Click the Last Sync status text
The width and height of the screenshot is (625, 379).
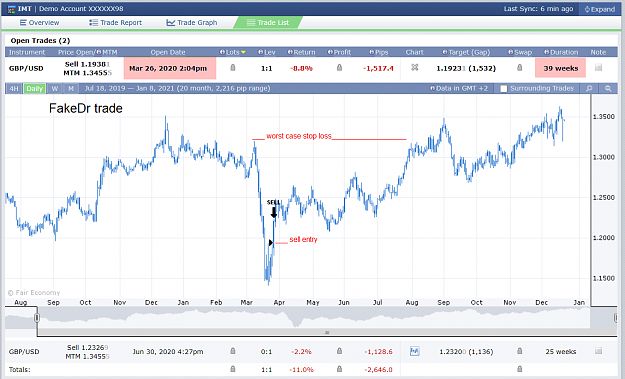point(539,9)
